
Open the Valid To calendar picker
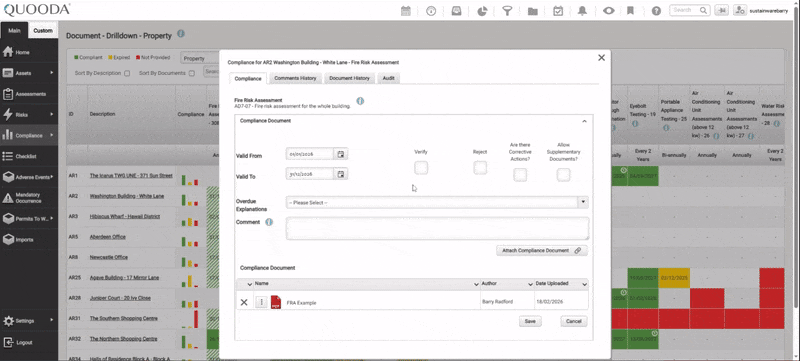[341, 174]
